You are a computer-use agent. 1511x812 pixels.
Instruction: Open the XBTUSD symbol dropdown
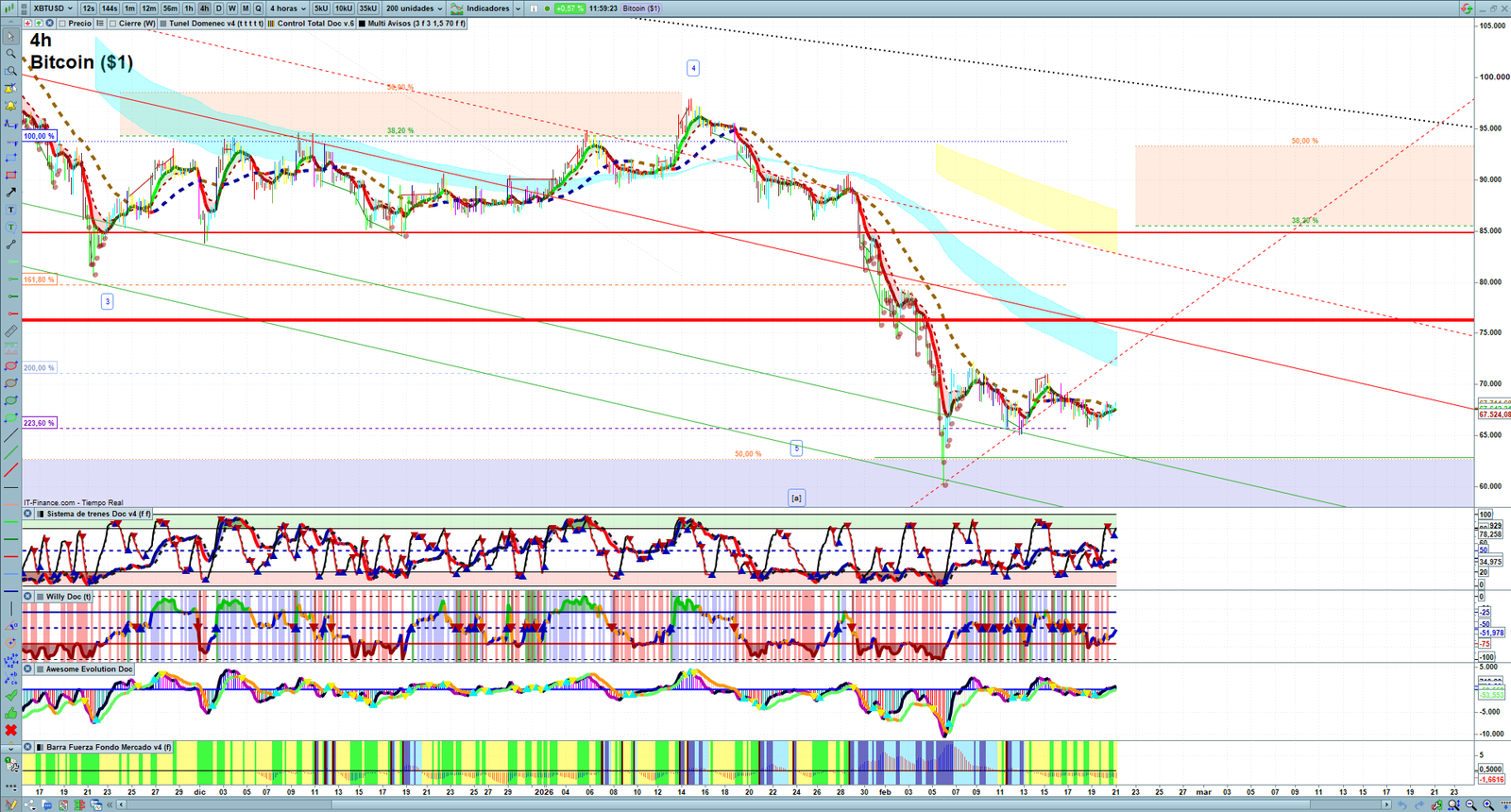(53, 8)
